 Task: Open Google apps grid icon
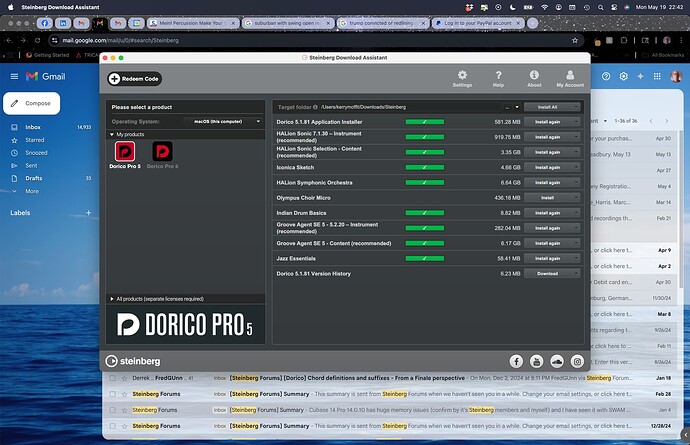657,76
